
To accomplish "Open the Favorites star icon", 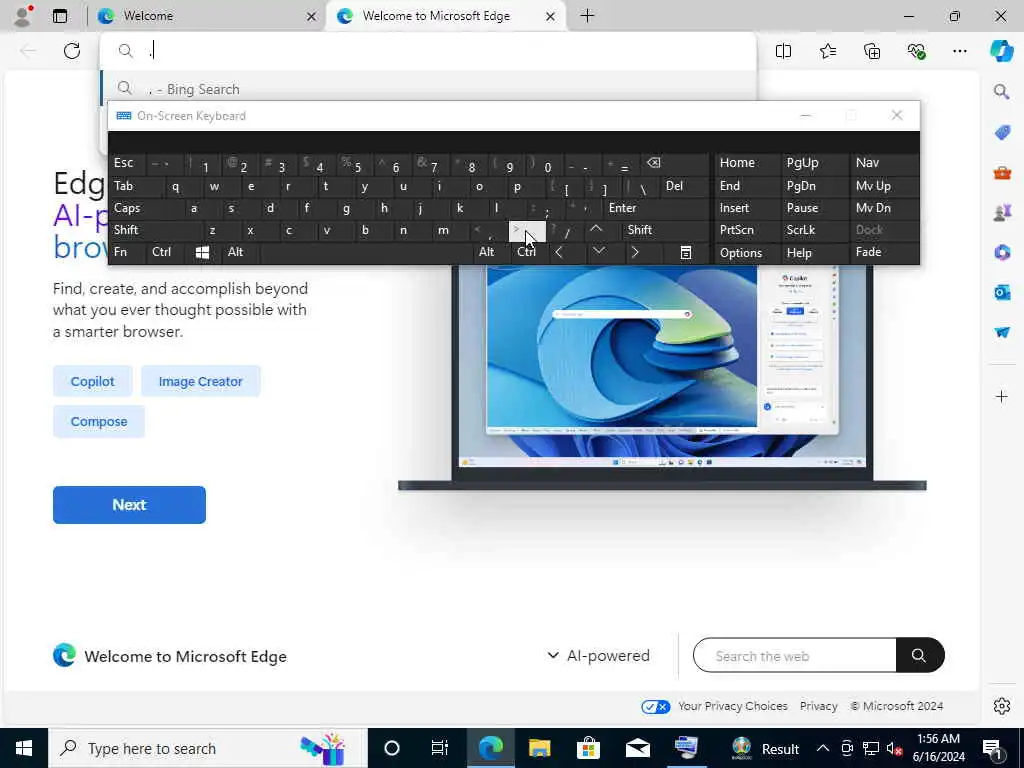I will click(x=828, y=51).
